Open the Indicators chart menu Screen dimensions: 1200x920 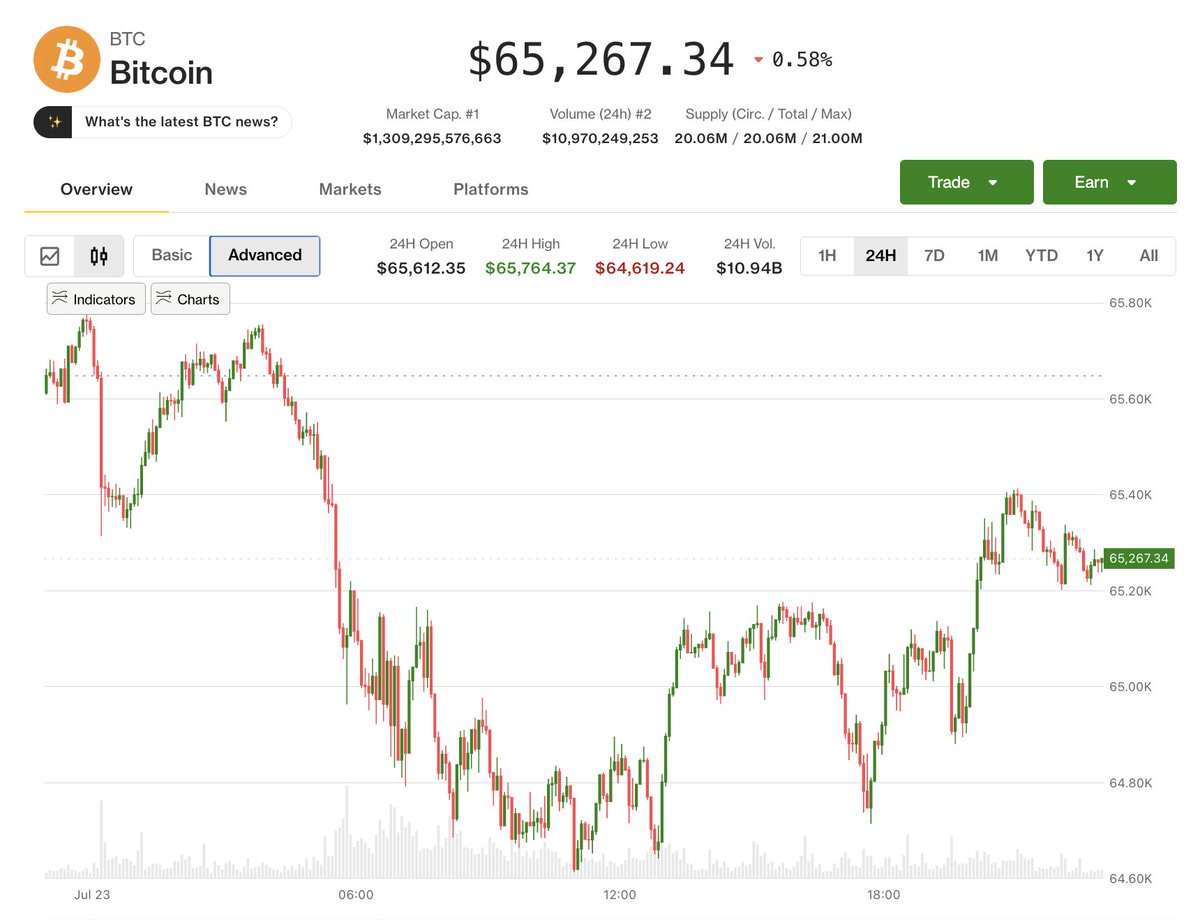click(96, 299)
